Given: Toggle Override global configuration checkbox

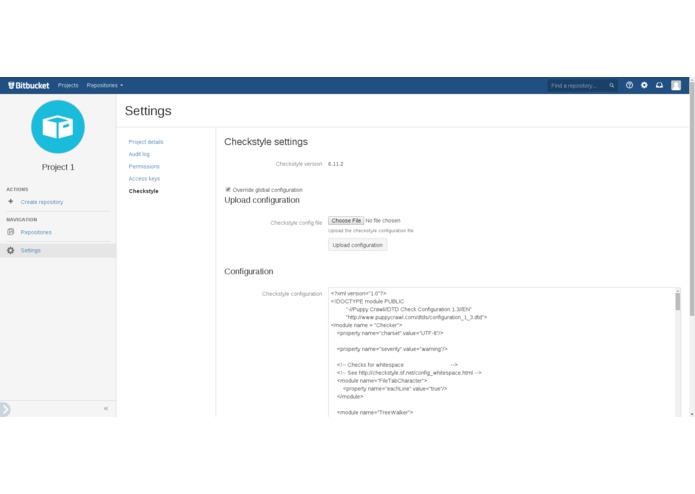Looking at the screenshot, I should tap(228, 190).
